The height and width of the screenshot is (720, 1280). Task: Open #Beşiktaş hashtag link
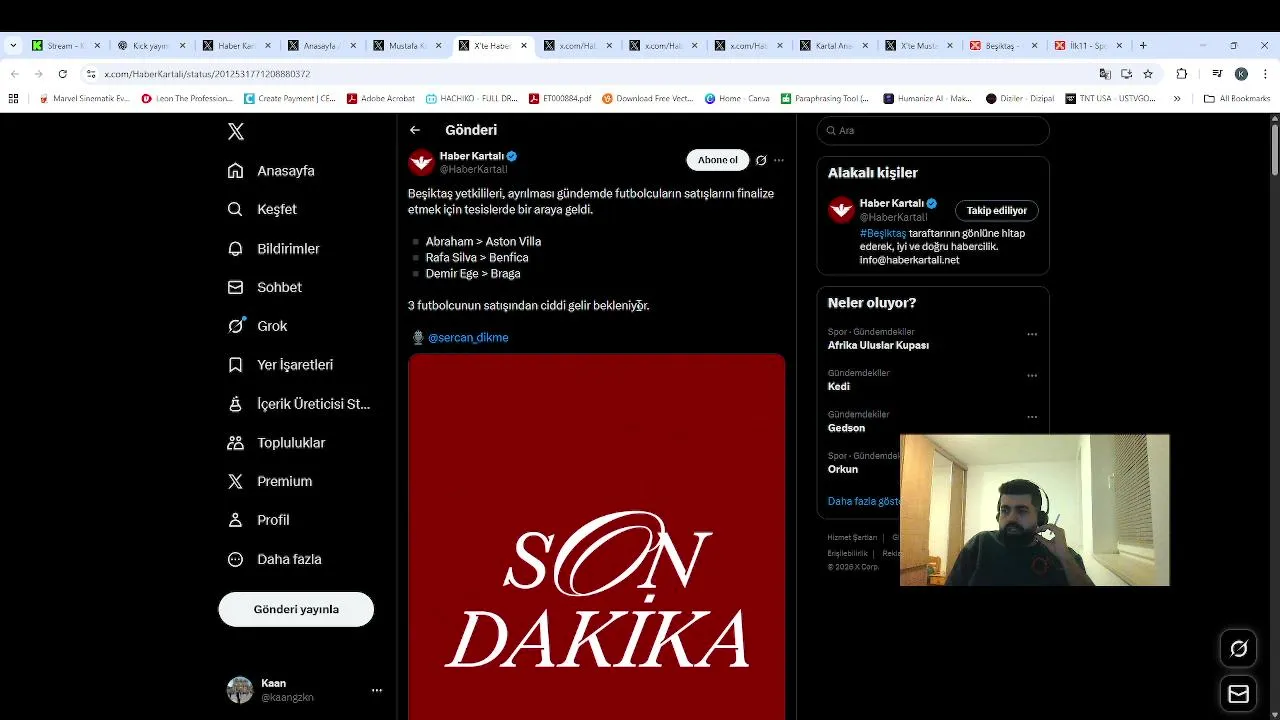pyautogui.click(x=883, y=233)
